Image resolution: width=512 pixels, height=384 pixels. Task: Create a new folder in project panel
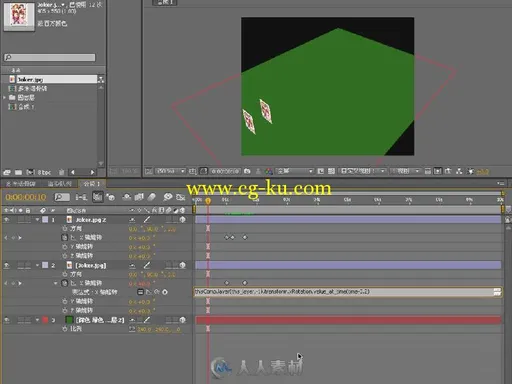(18, 172)
